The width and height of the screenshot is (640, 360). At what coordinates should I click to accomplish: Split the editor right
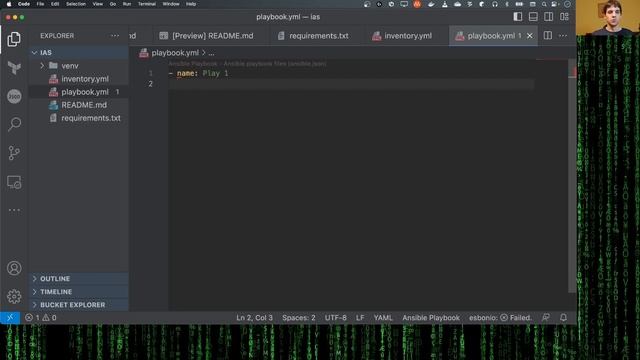tap(548, 36)
